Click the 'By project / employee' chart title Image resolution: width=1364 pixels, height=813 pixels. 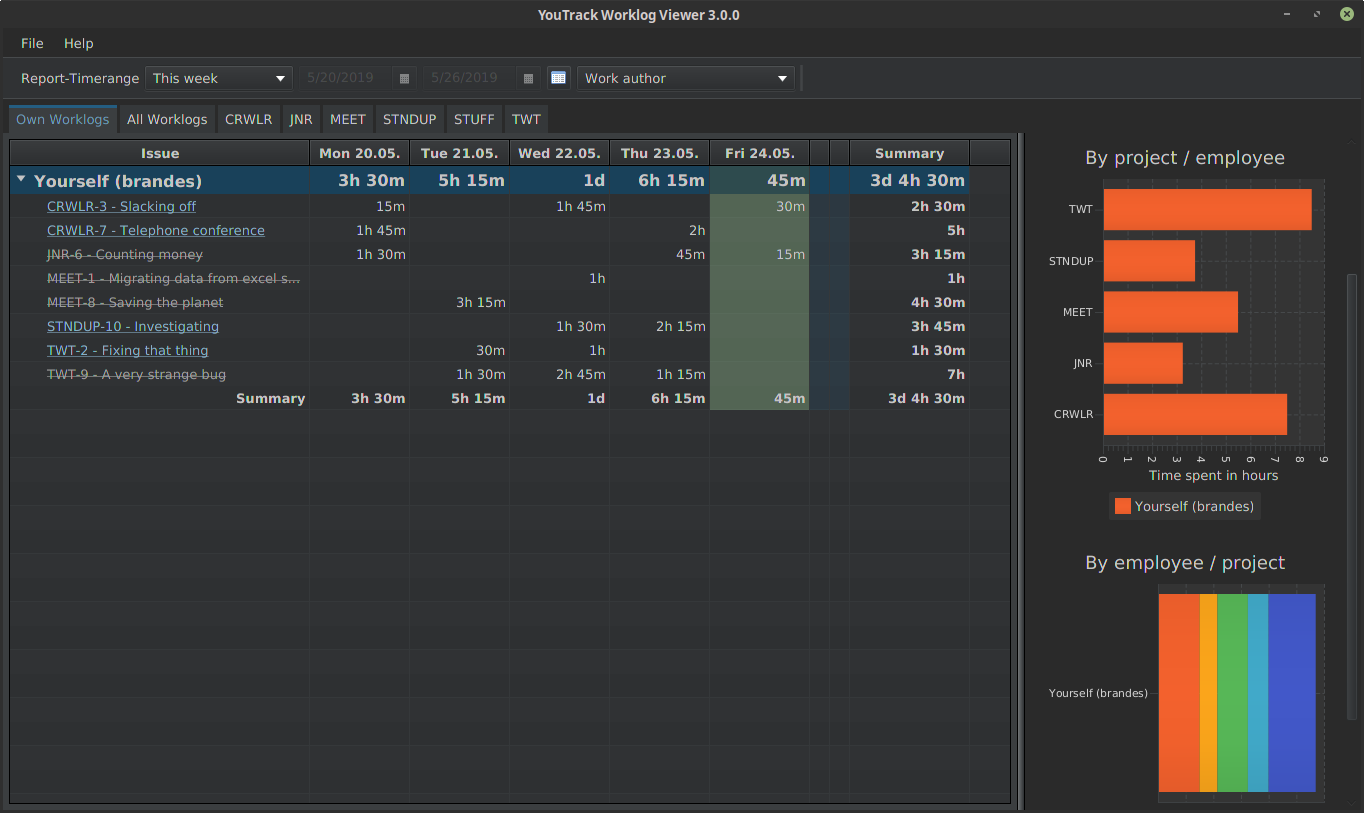[x=1185, y=157]
